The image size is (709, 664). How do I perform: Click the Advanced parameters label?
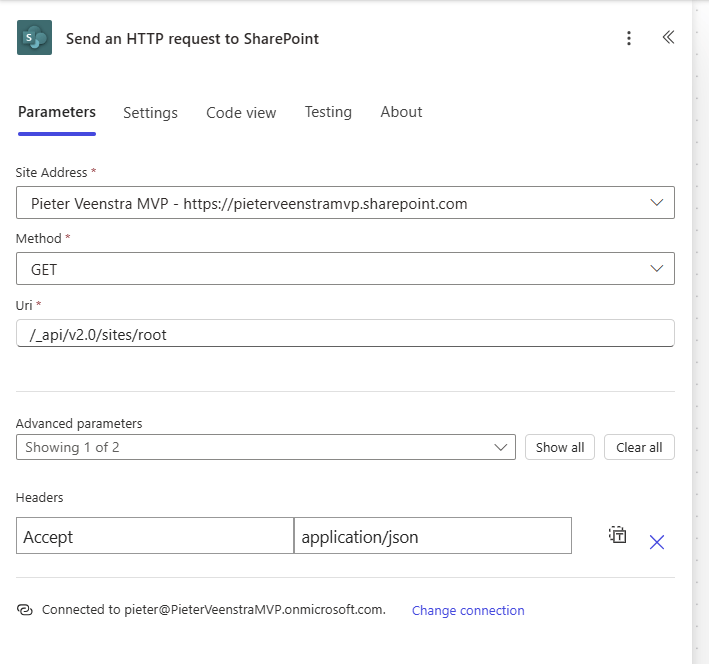[x=79, y=423]
